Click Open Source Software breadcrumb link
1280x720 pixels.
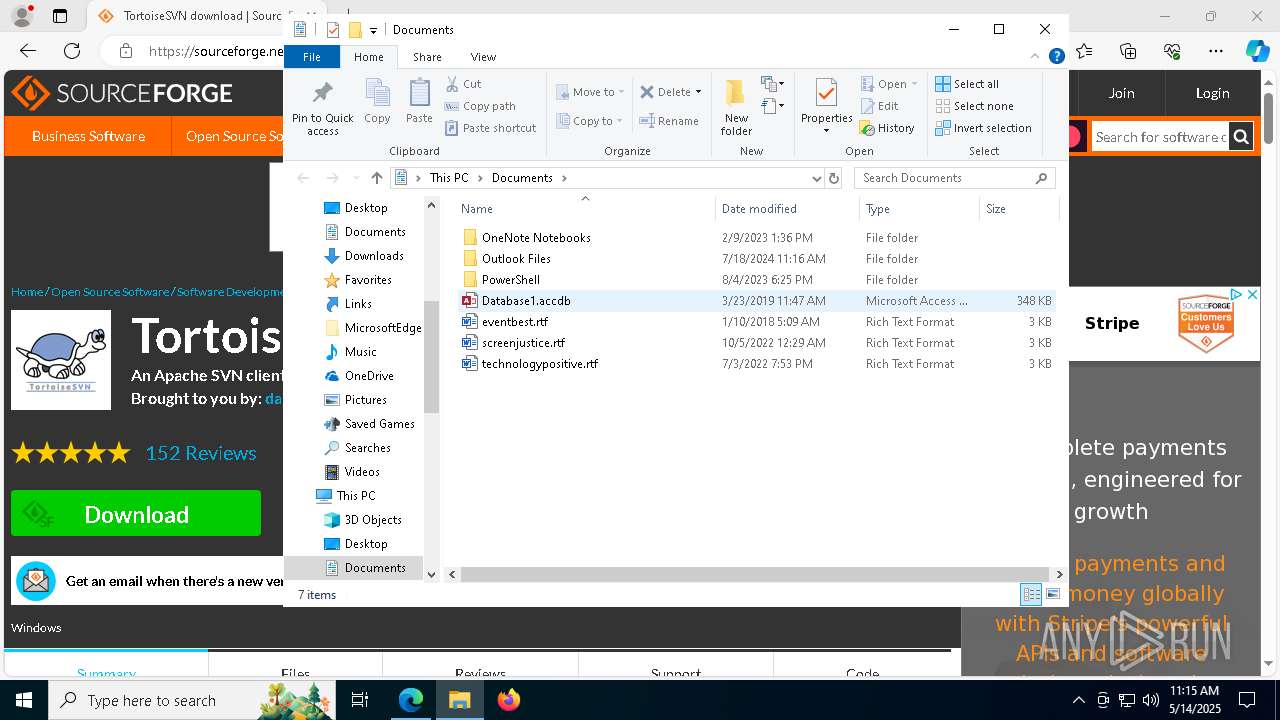[x=110, y=292]
